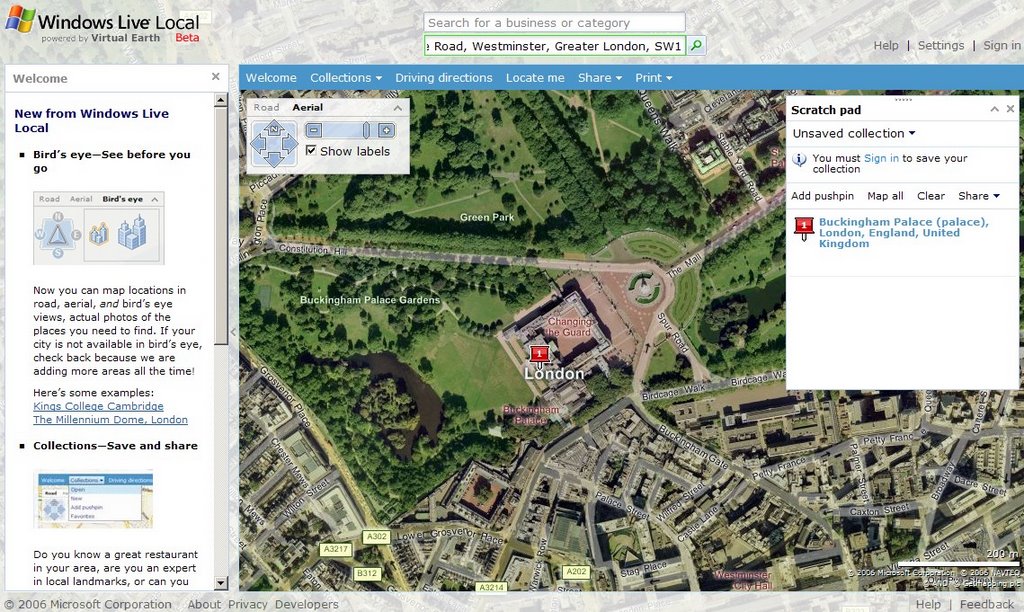Screen dimensions: 1024x612
Task: Pan the map east with the right arrow
Action: [x=289, y=143]
